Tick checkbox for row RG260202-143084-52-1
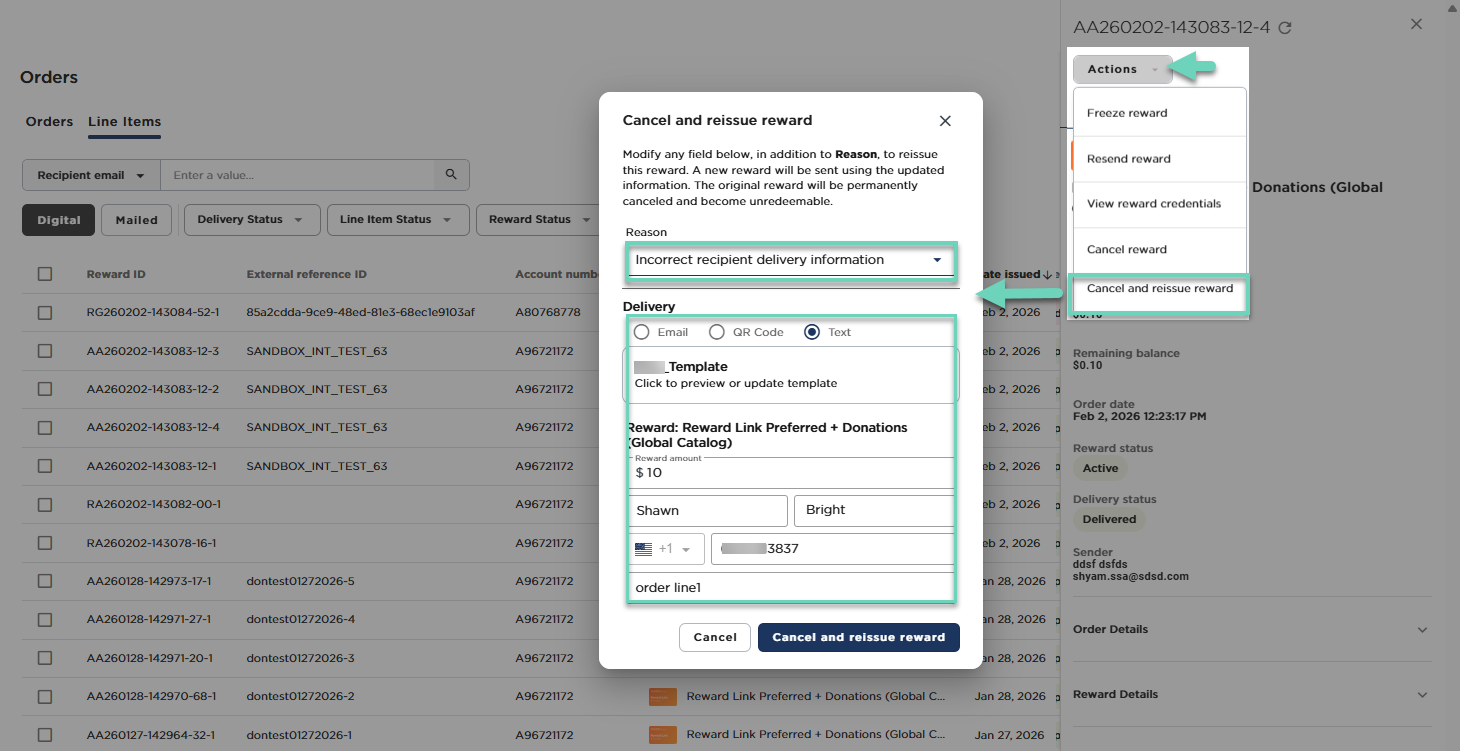 (45, 313)
